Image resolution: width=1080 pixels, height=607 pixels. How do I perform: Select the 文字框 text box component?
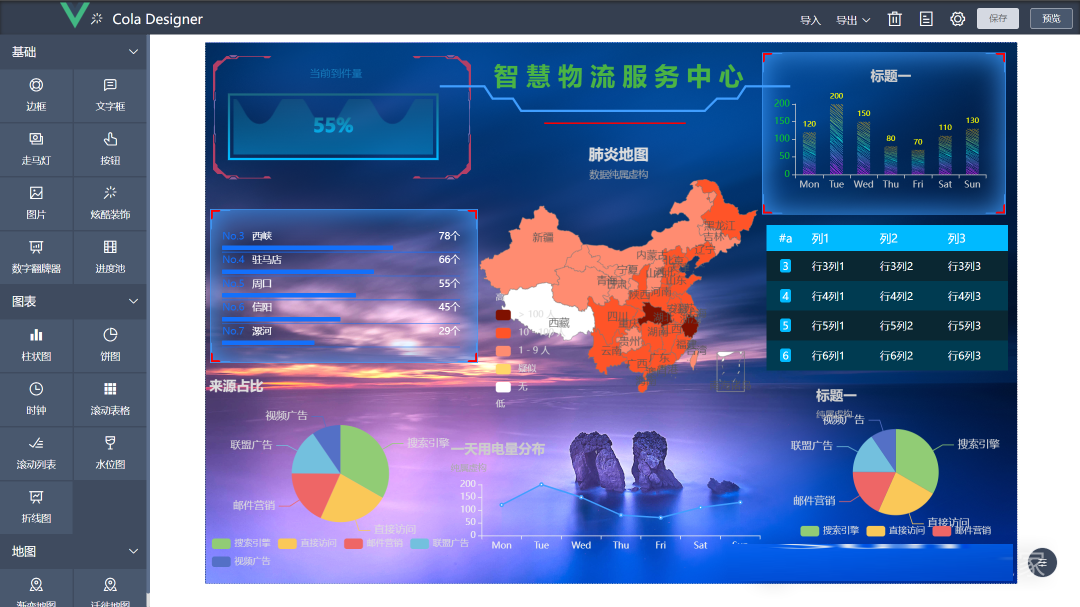coord(110,95)
